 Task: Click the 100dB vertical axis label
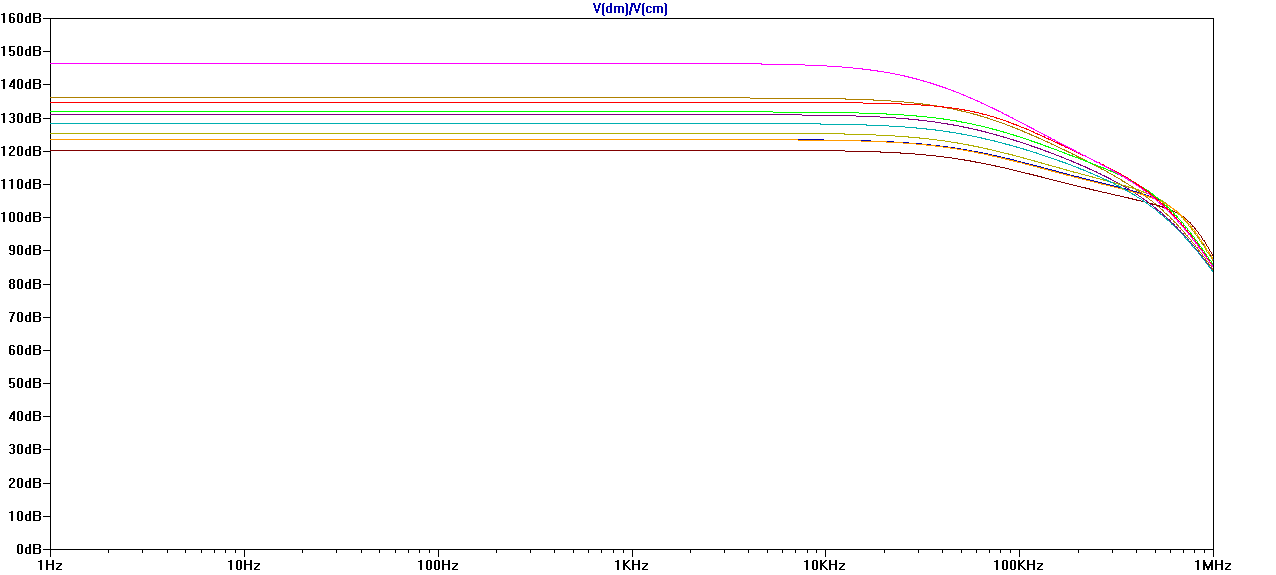pyautogui.click(x=21, y=217)
